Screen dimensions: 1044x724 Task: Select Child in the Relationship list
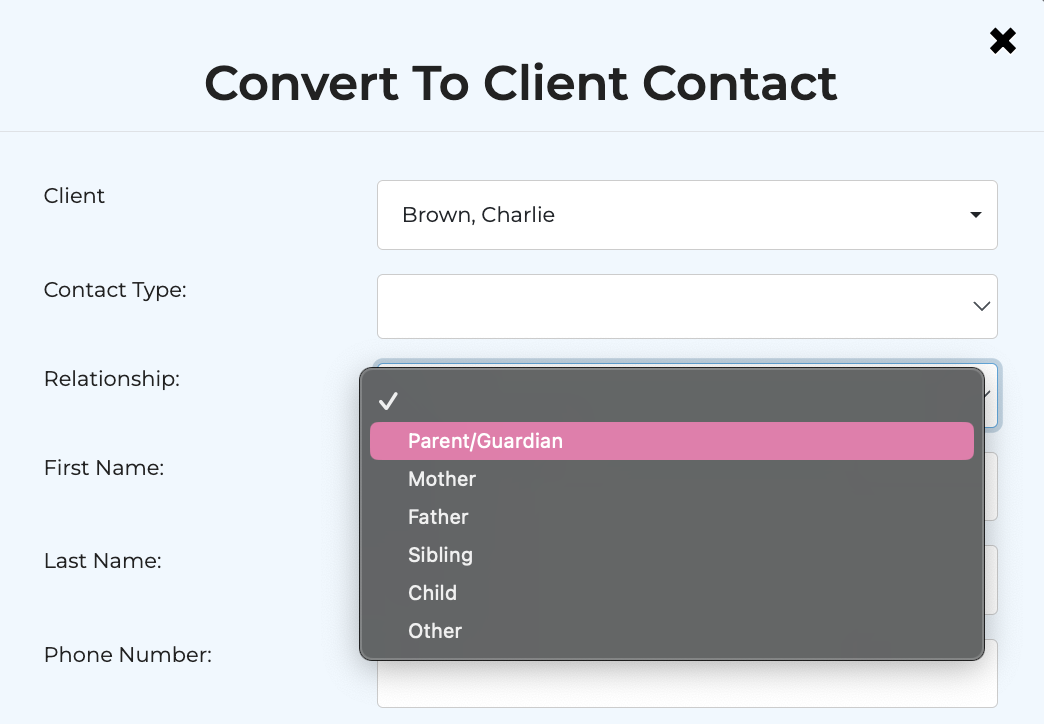[432, 593]
